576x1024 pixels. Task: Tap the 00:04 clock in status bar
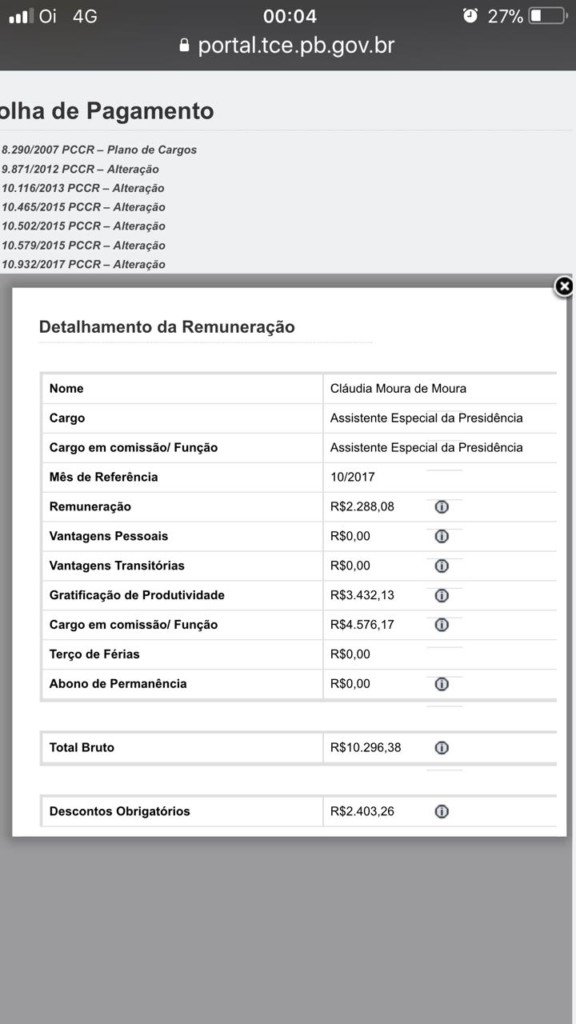(x=289, y=16)
